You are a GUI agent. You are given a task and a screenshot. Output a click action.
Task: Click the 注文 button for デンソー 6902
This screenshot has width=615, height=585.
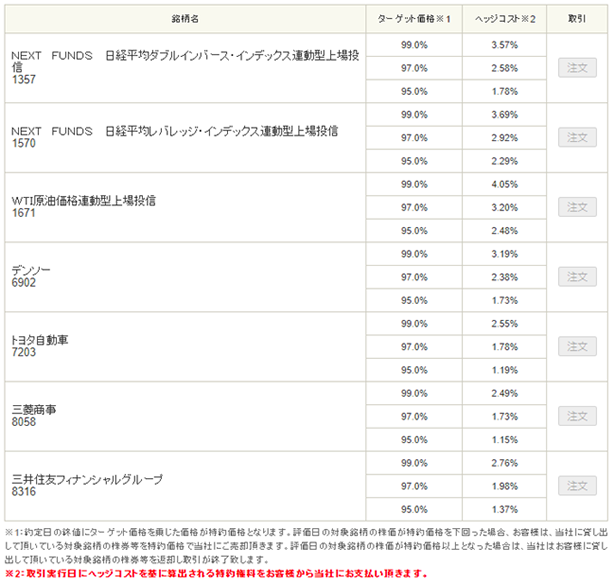(577, 277)
